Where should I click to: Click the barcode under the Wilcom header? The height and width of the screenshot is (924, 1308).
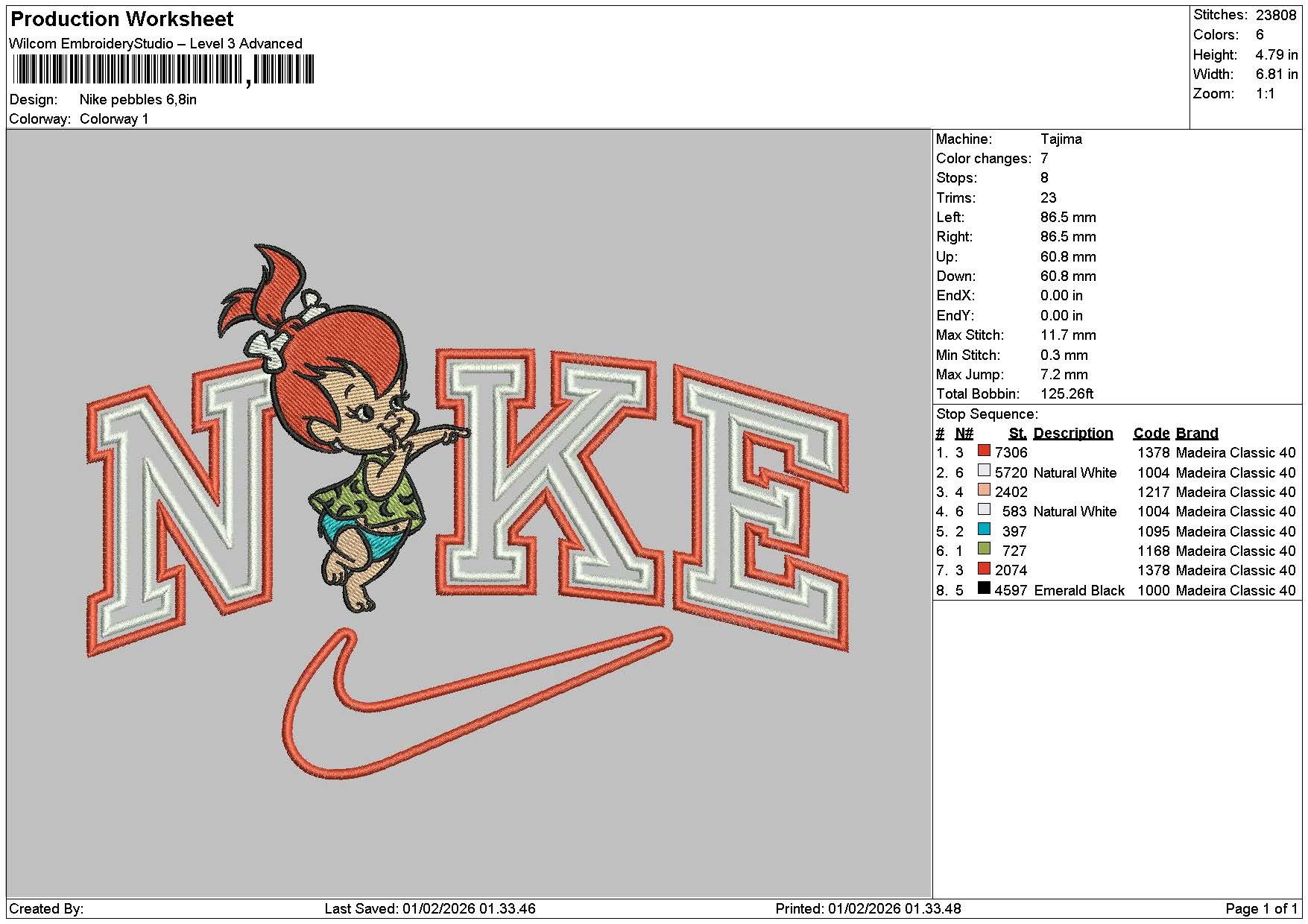[163, 71]
